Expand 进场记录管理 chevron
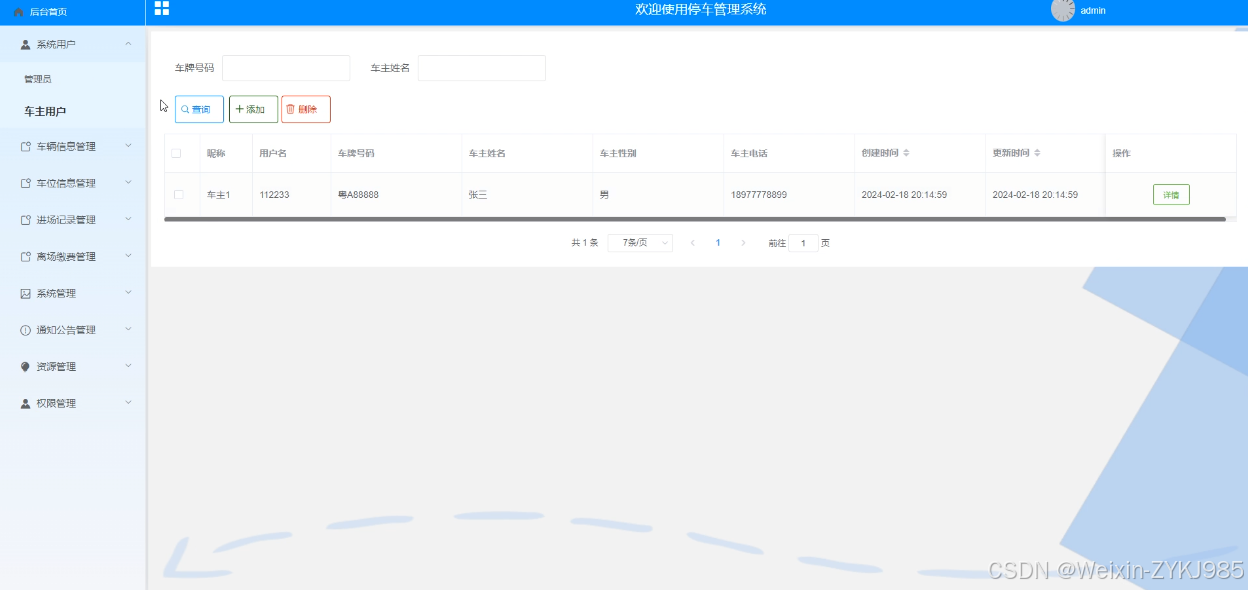 pos(128,219)
